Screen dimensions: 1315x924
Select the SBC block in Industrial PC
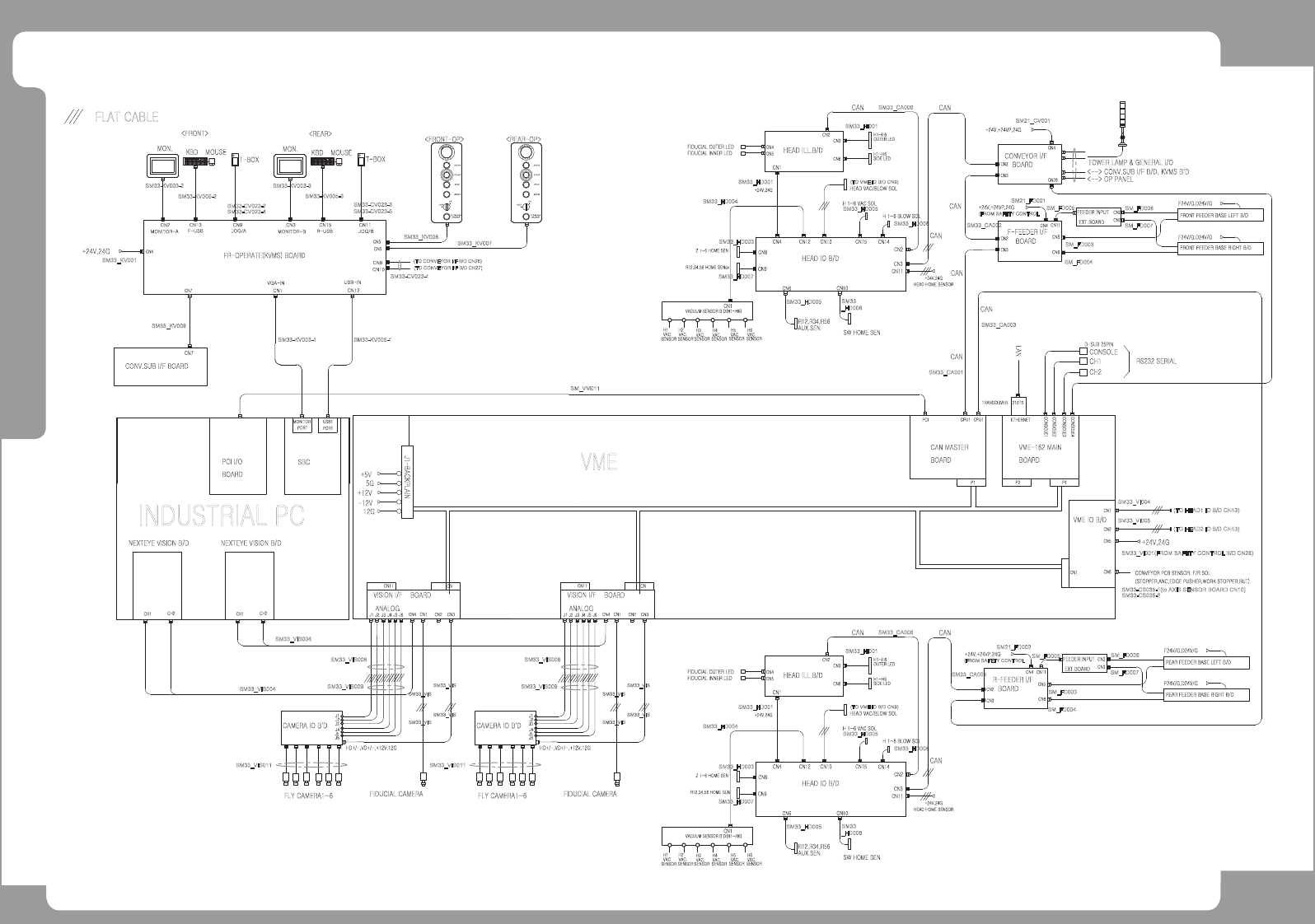(312, 456)
